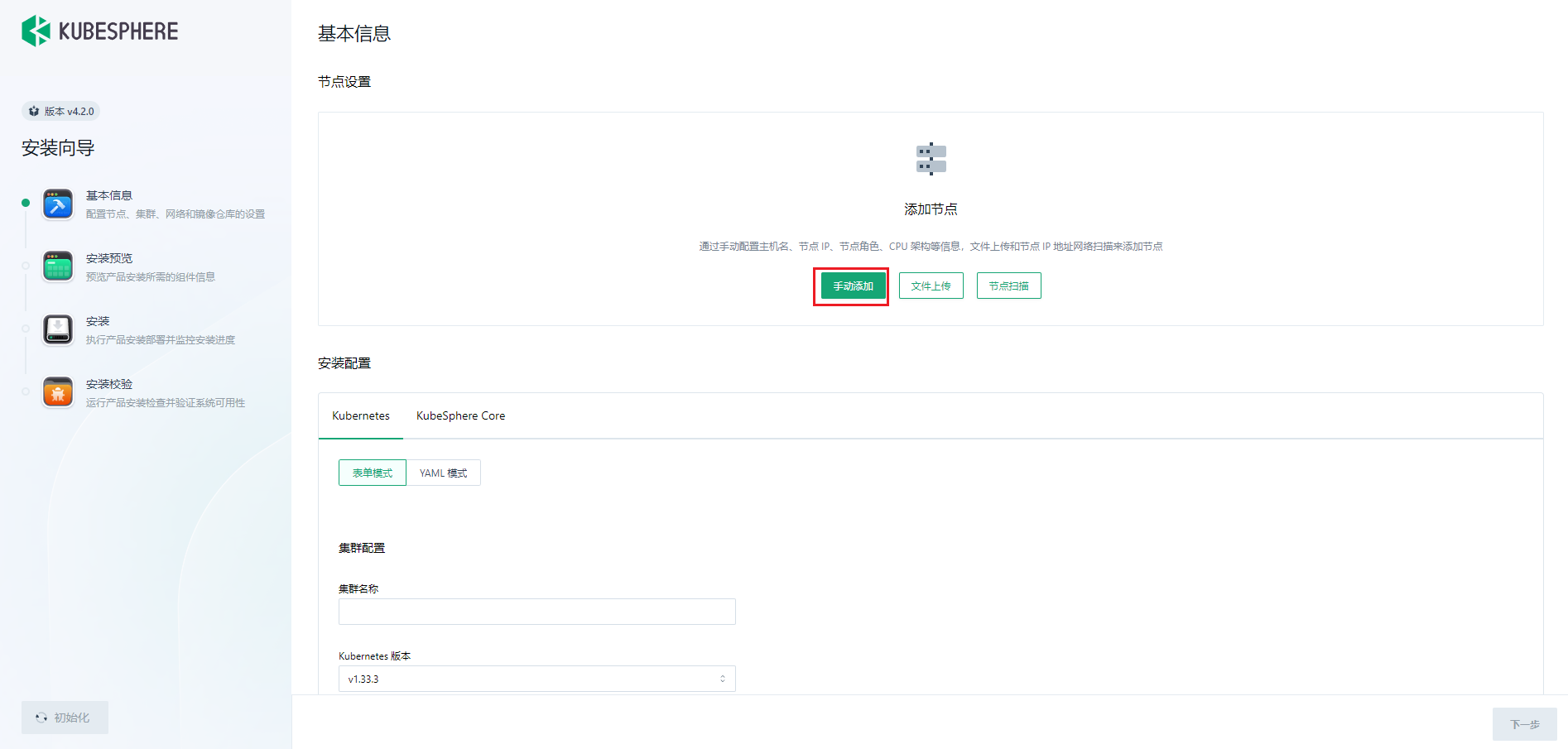This screenshot has height=749, width=1568.
Task: Select the 安装校验 step bug icon
Action: [58, 392]
